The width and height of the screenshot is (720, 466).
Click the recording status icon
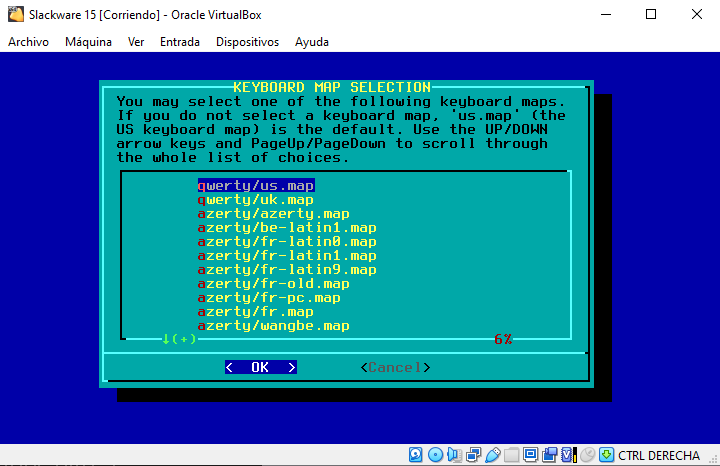(x=549, y=455)
